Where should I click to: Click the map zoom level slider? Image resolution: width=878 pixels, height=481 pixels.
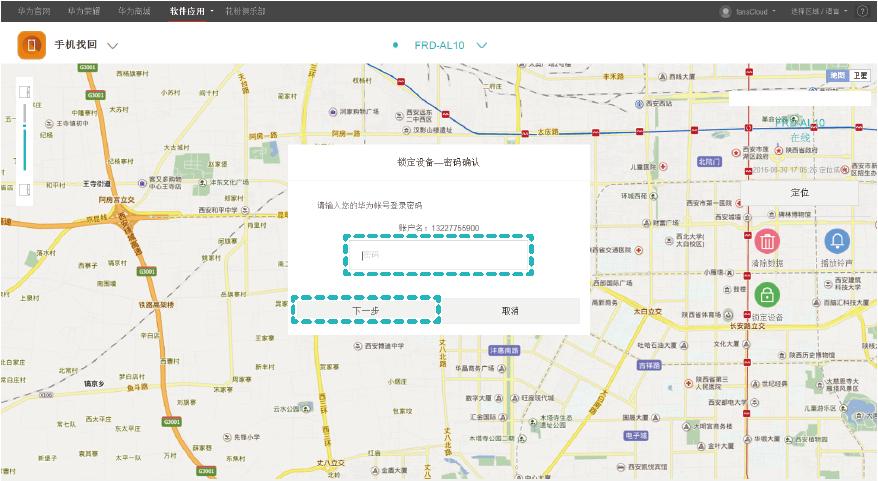[x=25, y=137]
